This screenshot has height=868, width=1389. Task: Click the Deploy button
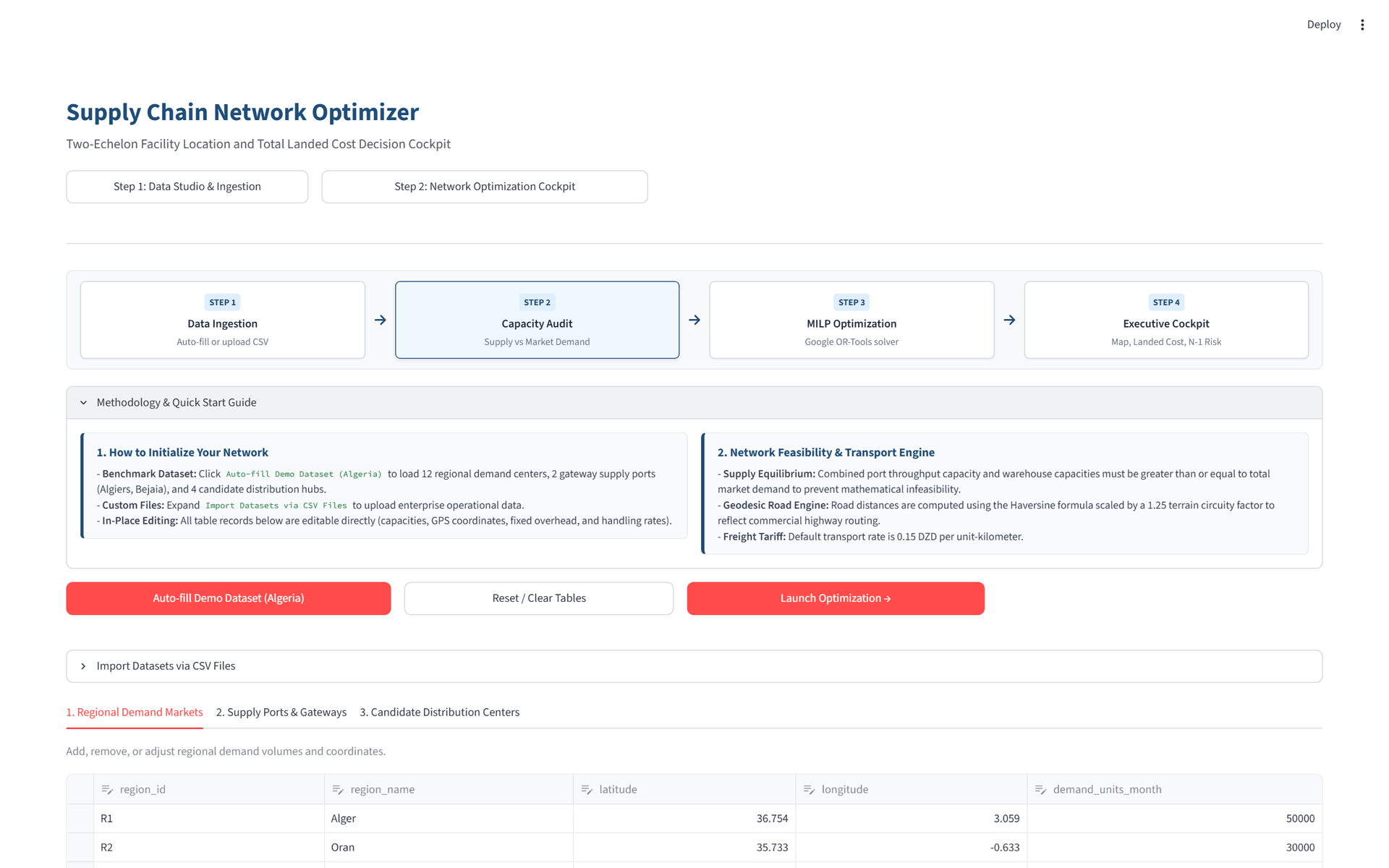tap(1324, 25)
